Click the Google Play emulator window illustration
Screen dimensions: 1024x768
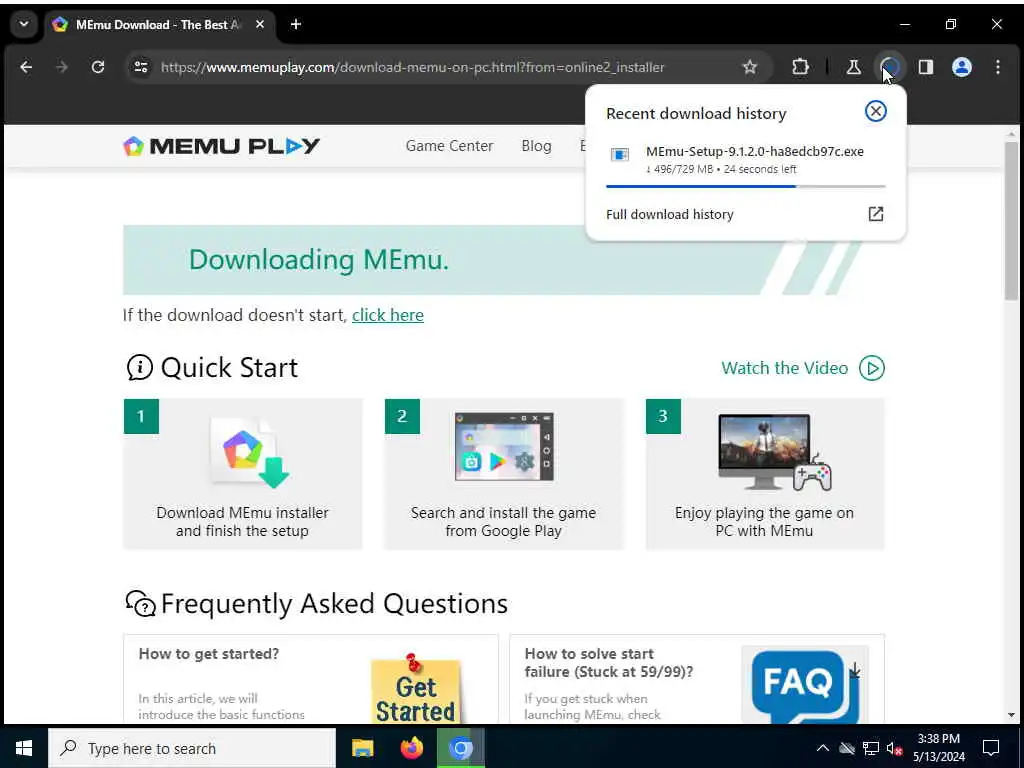(x=504, y=447)
